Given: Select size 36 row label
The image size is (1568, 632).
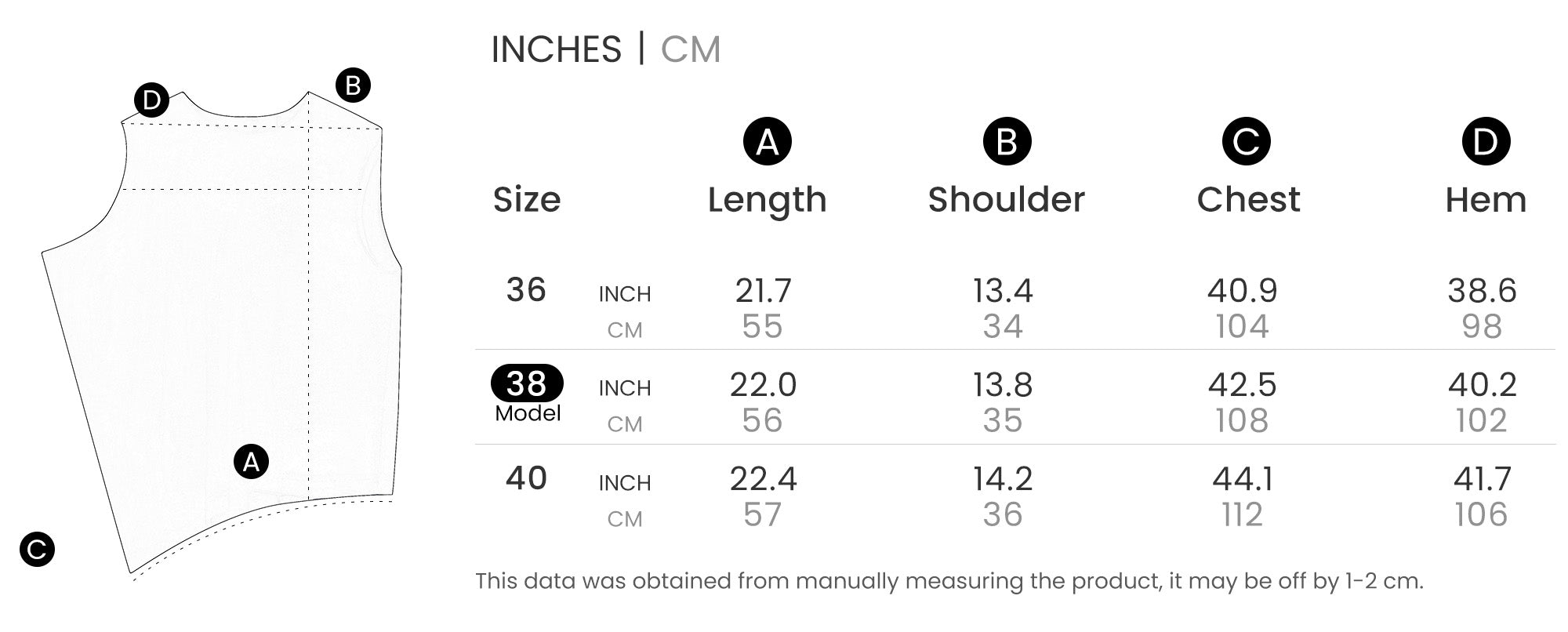Looking at the screenshot, I should pos(526,290).
